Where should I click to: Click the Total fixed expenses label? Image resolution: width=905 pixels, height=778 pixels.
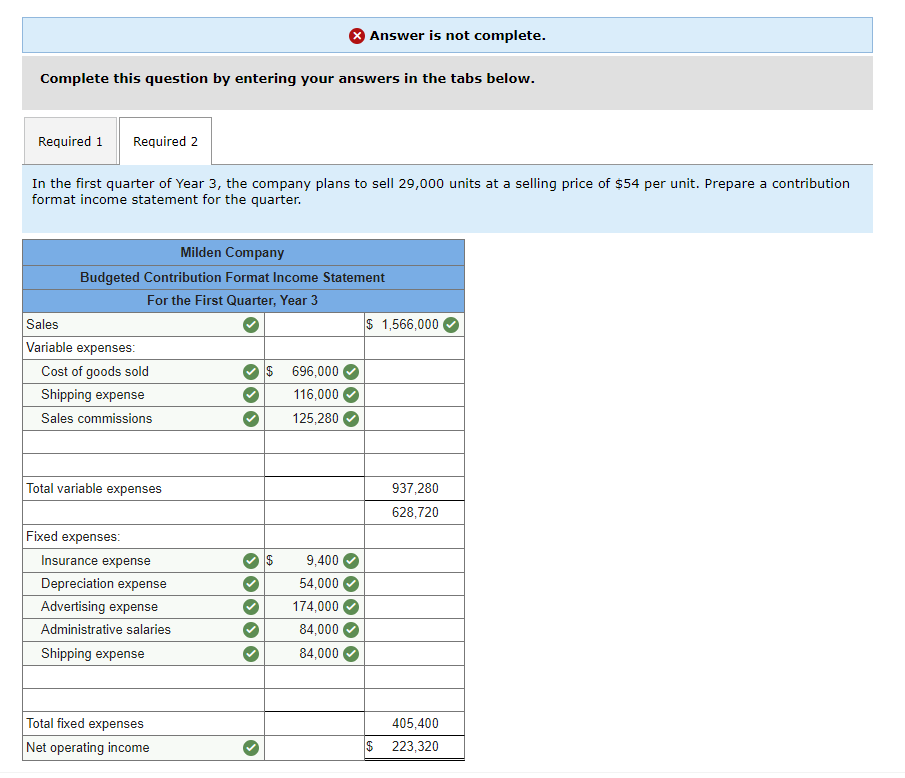85,723
